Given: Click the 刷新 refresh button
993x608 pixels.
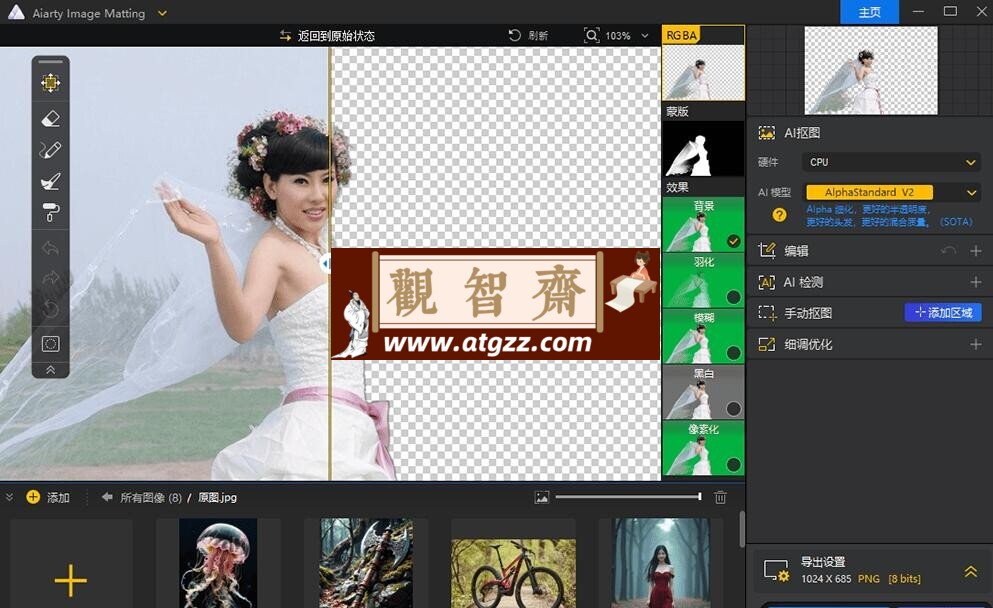Looking at the screenshot, I should pos(528,35).
